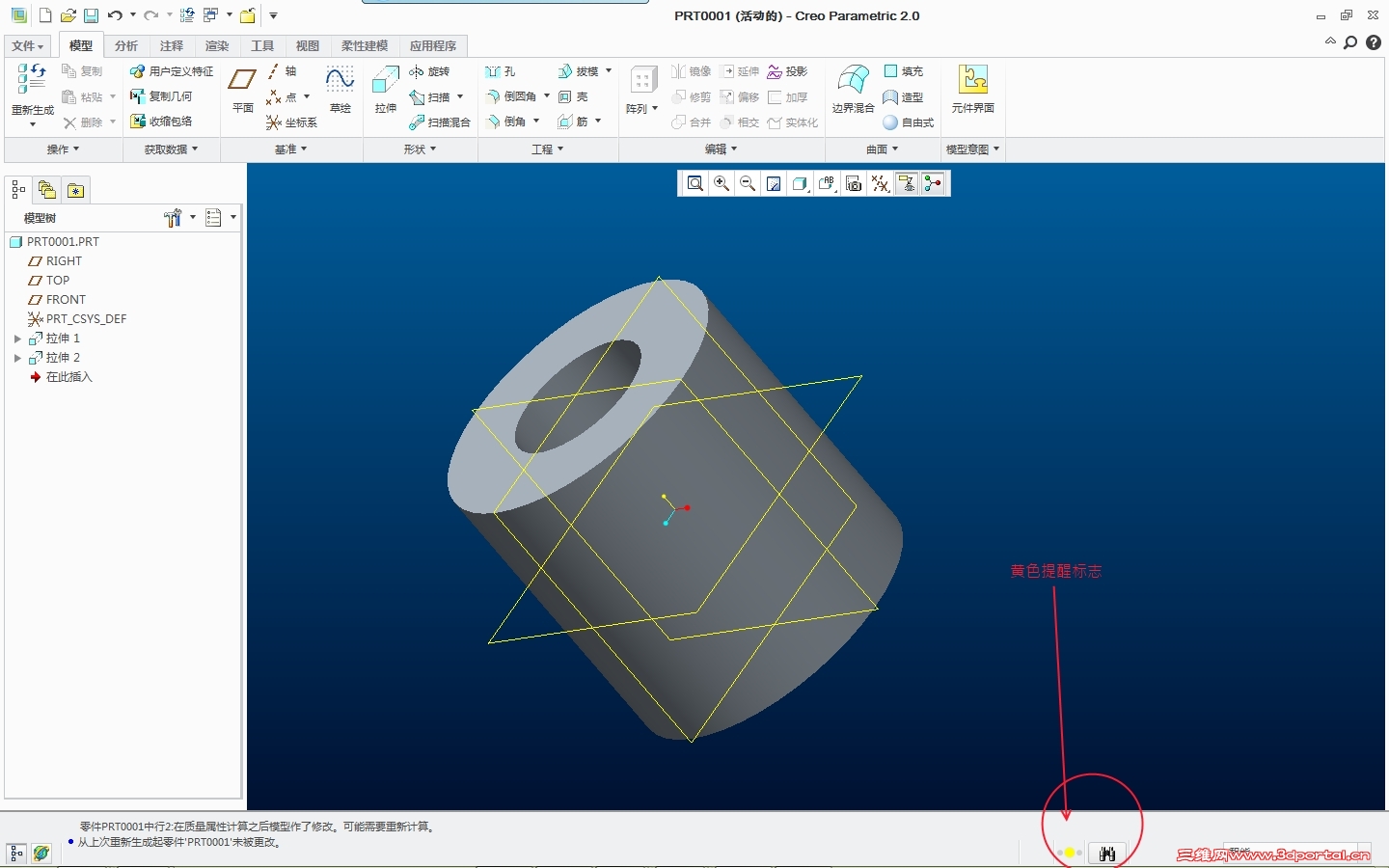This screenshot has width=1389, height=868.
Task: Open the 获取数据 group dropdown
Action: (171, 149)
